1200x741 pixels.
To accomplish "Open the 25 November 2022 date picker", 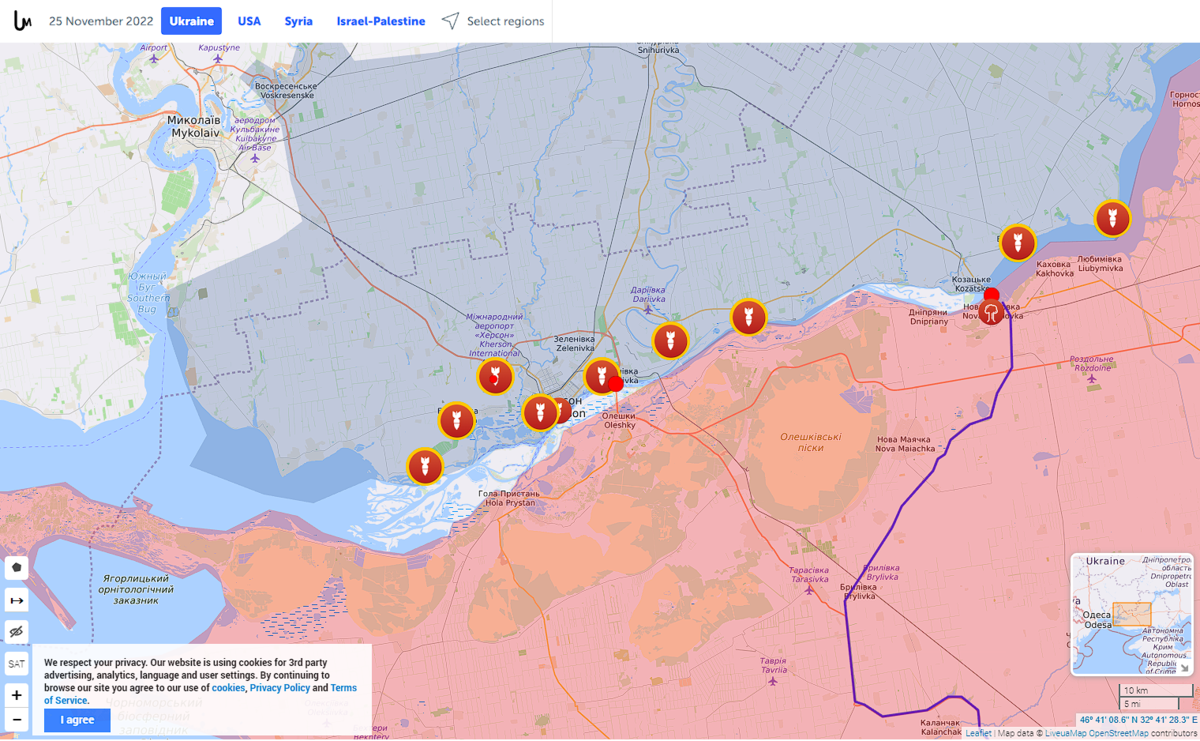I will [x=101, y=21].
